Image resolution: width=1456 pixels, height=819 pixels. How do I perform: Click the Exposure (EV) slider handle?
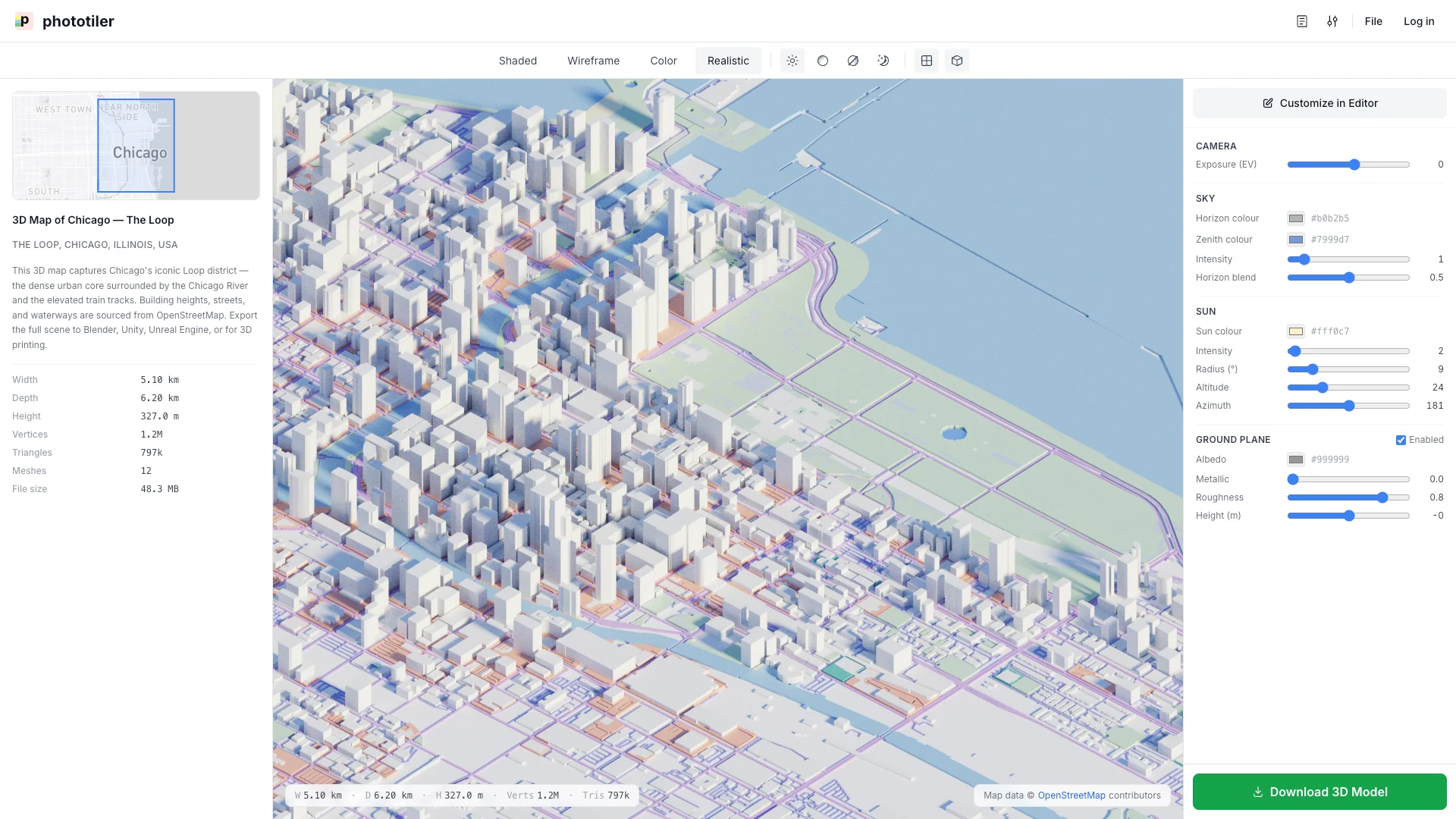pos(1354,165)
